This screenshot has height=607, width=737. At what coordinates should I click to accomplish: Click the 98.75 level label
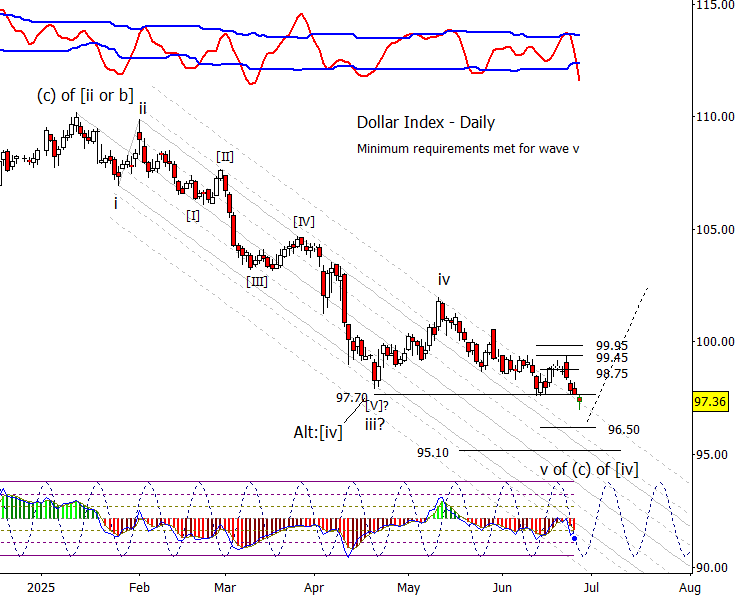point(612,374)
